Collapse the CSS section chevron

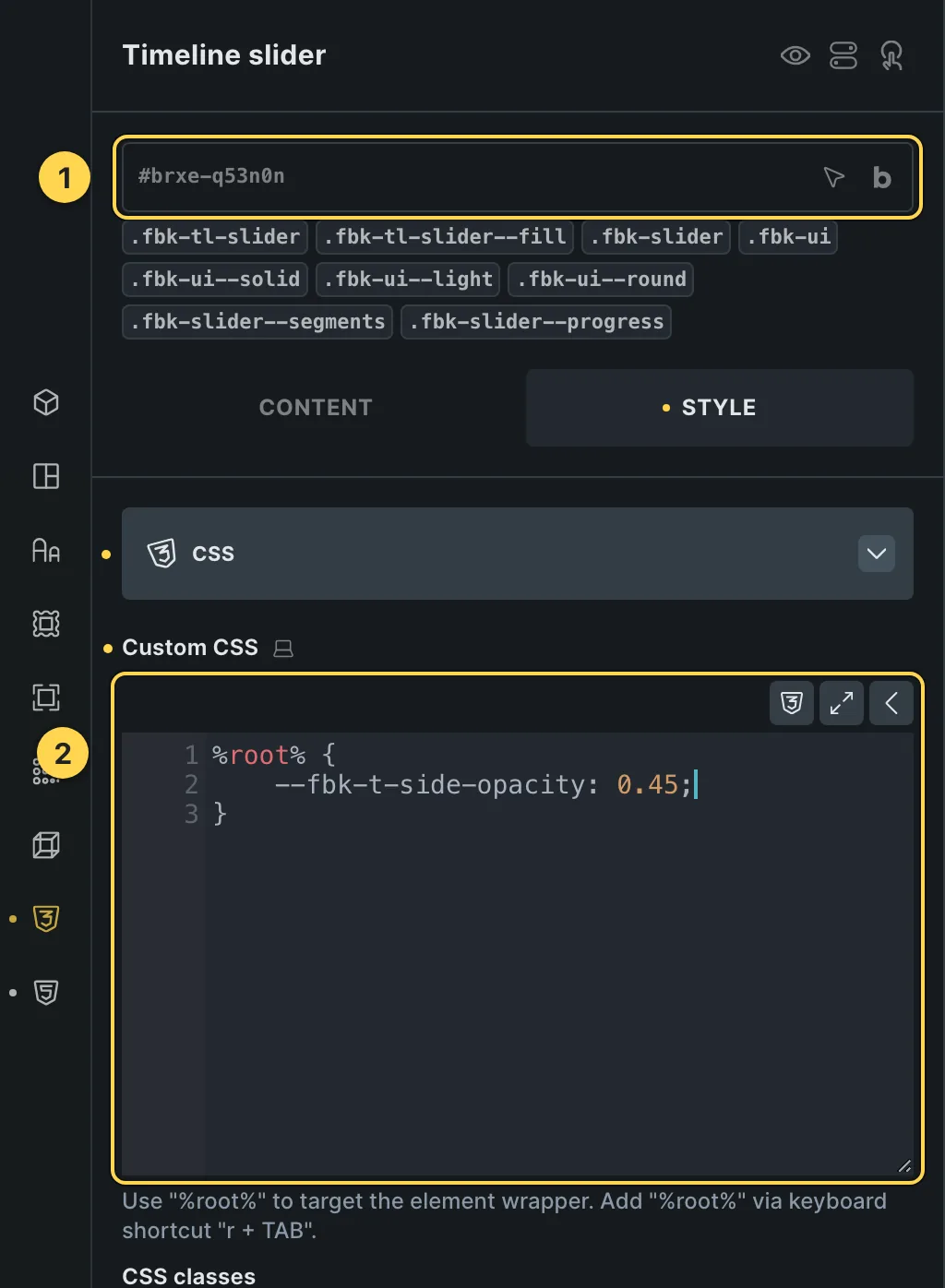click(877, 554)
